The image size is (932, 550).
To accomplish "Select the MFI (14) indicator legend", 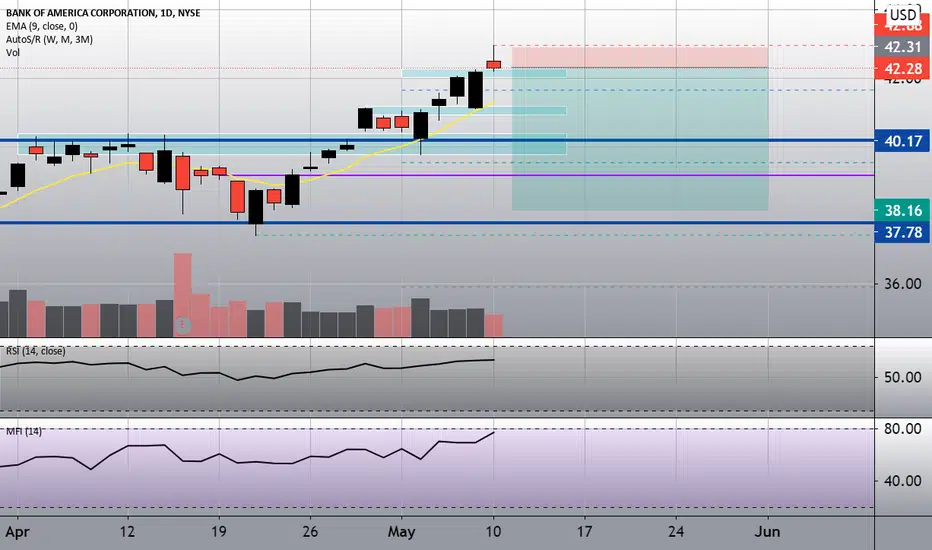I will coord(24,431).
